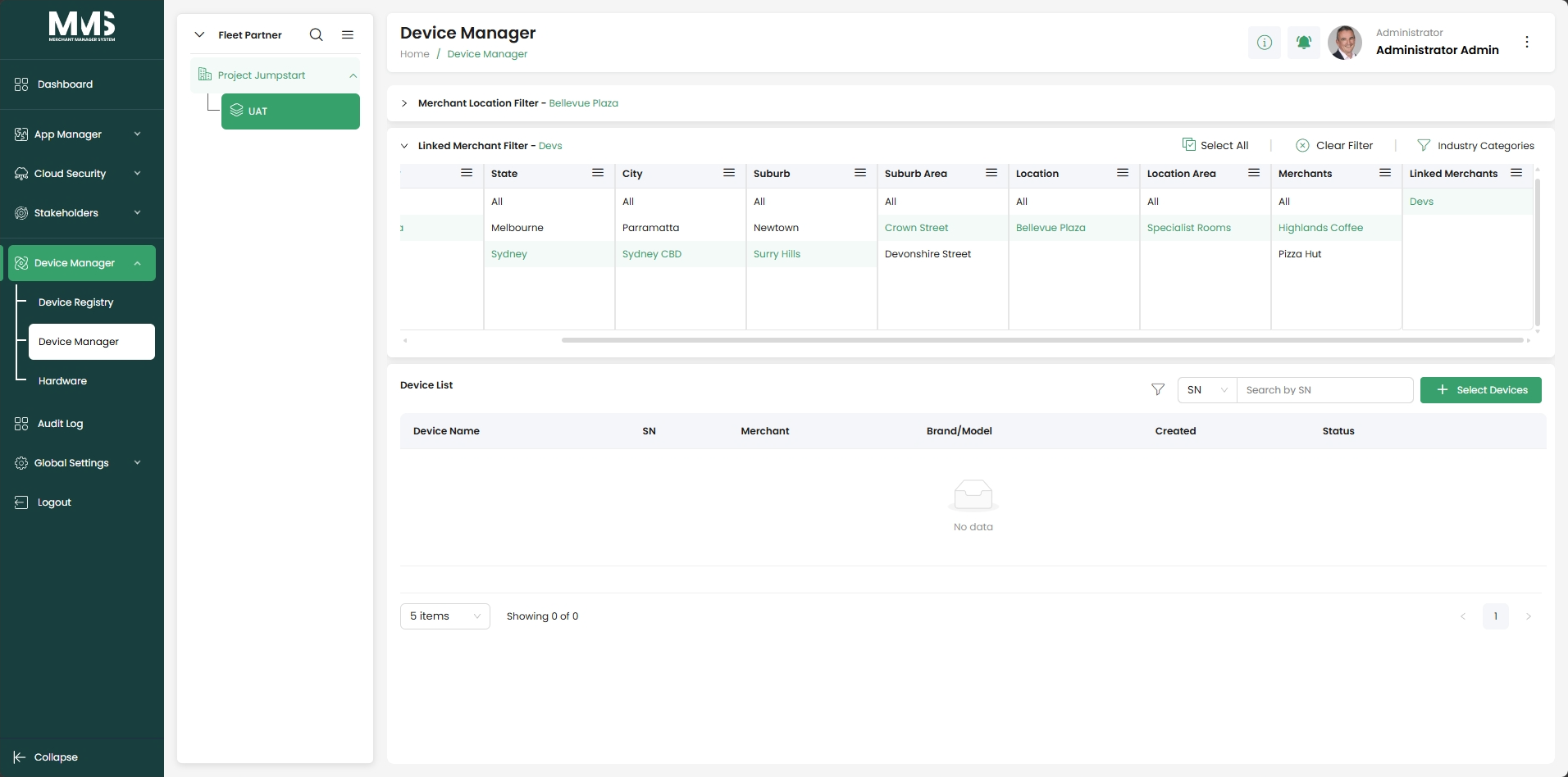
Task: Open Device Registry in the sidebar
Action: click(x=76, y=302)
